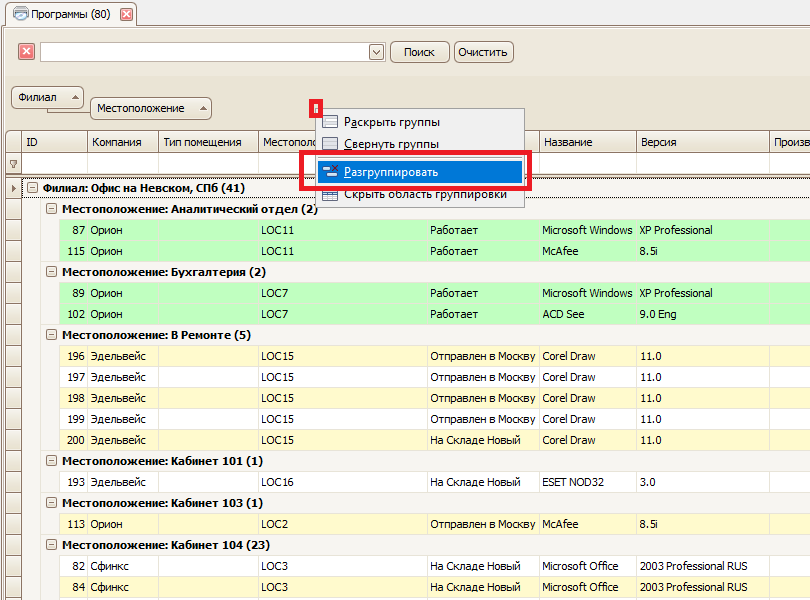
Task: Click 11.0 version cell in row 199
Action: pos(703,419)
